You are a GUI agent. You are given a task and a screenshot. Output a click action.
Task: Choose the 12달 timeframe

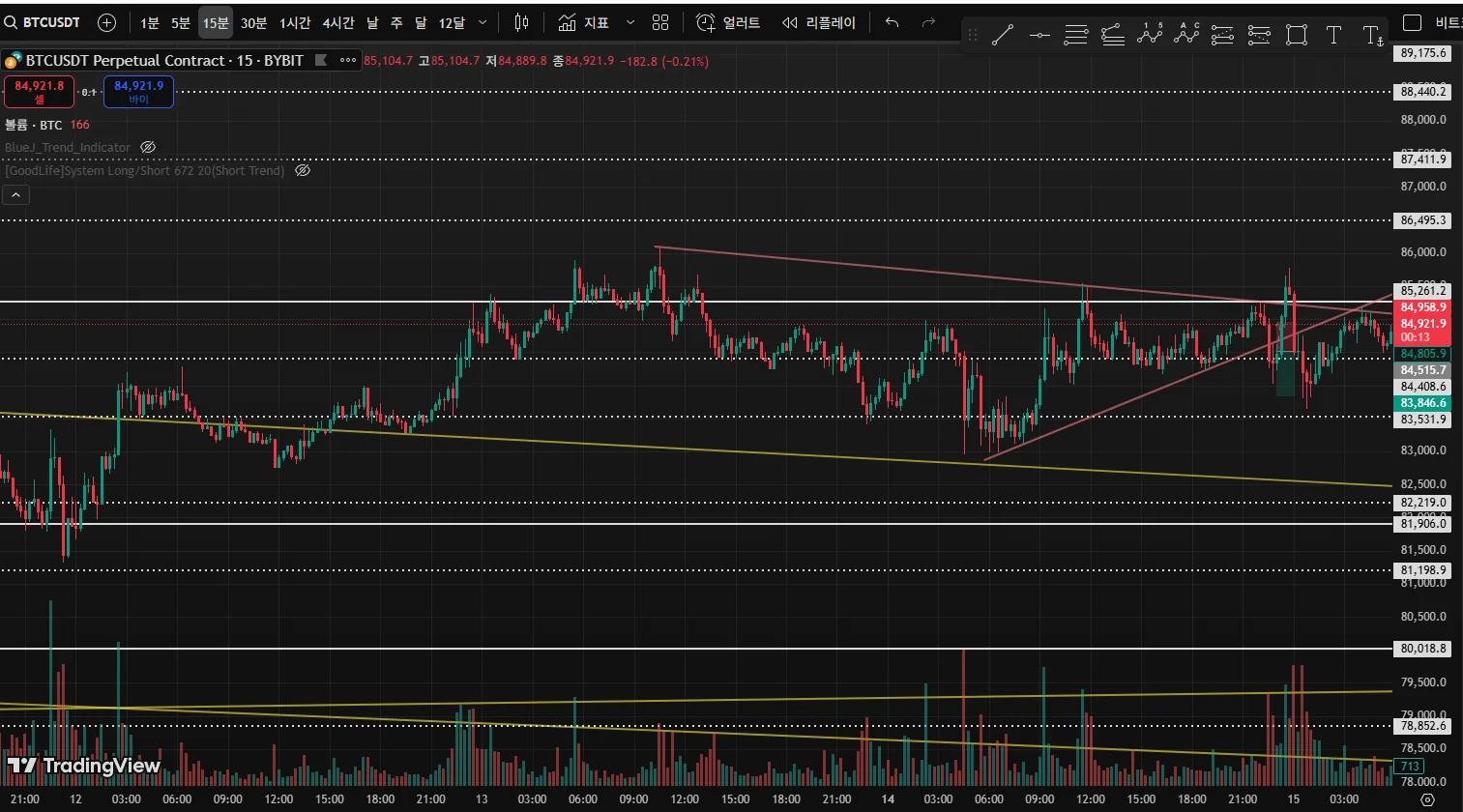point(452,22)
